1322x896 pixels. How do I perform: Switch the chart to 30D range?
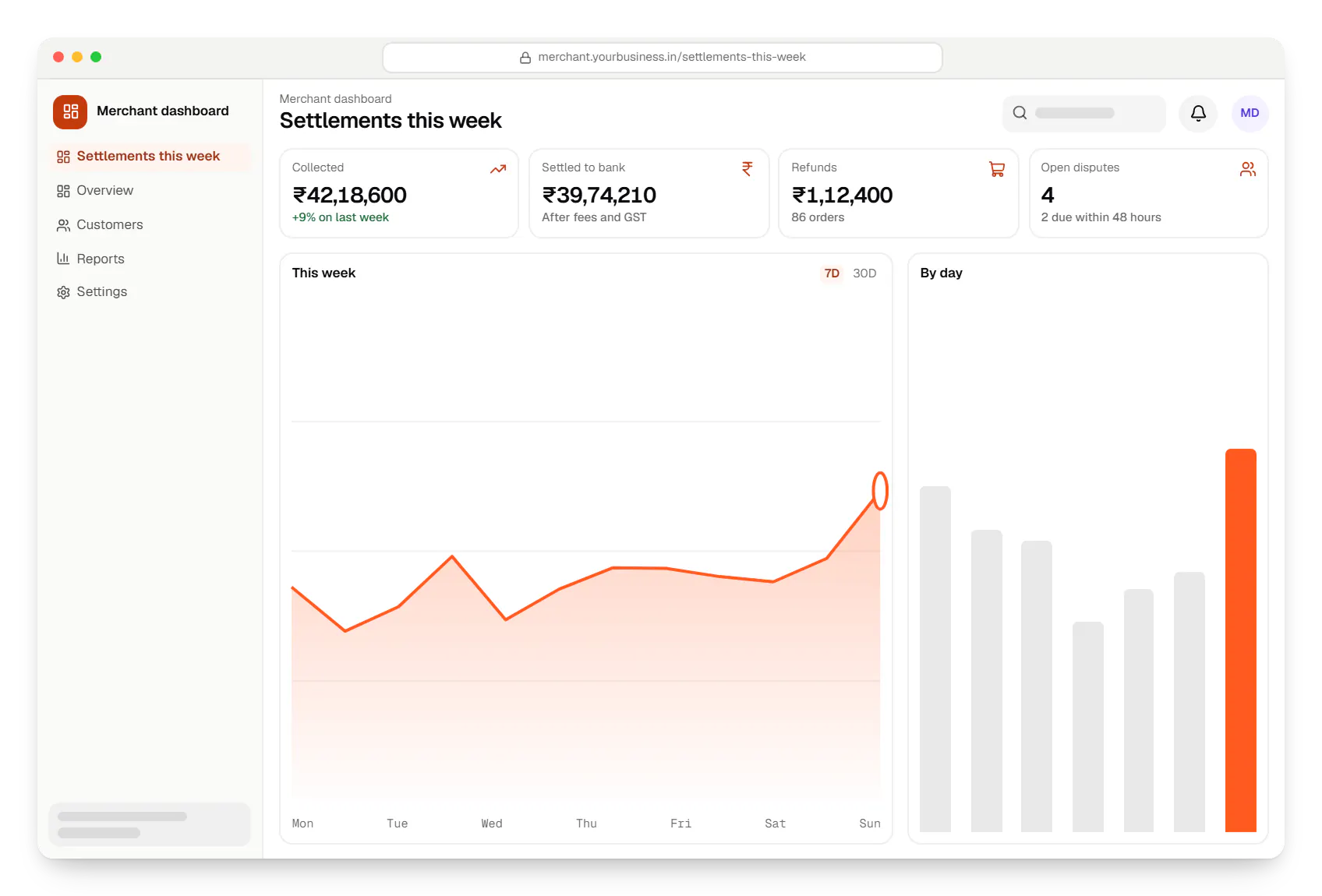[864, 273]
